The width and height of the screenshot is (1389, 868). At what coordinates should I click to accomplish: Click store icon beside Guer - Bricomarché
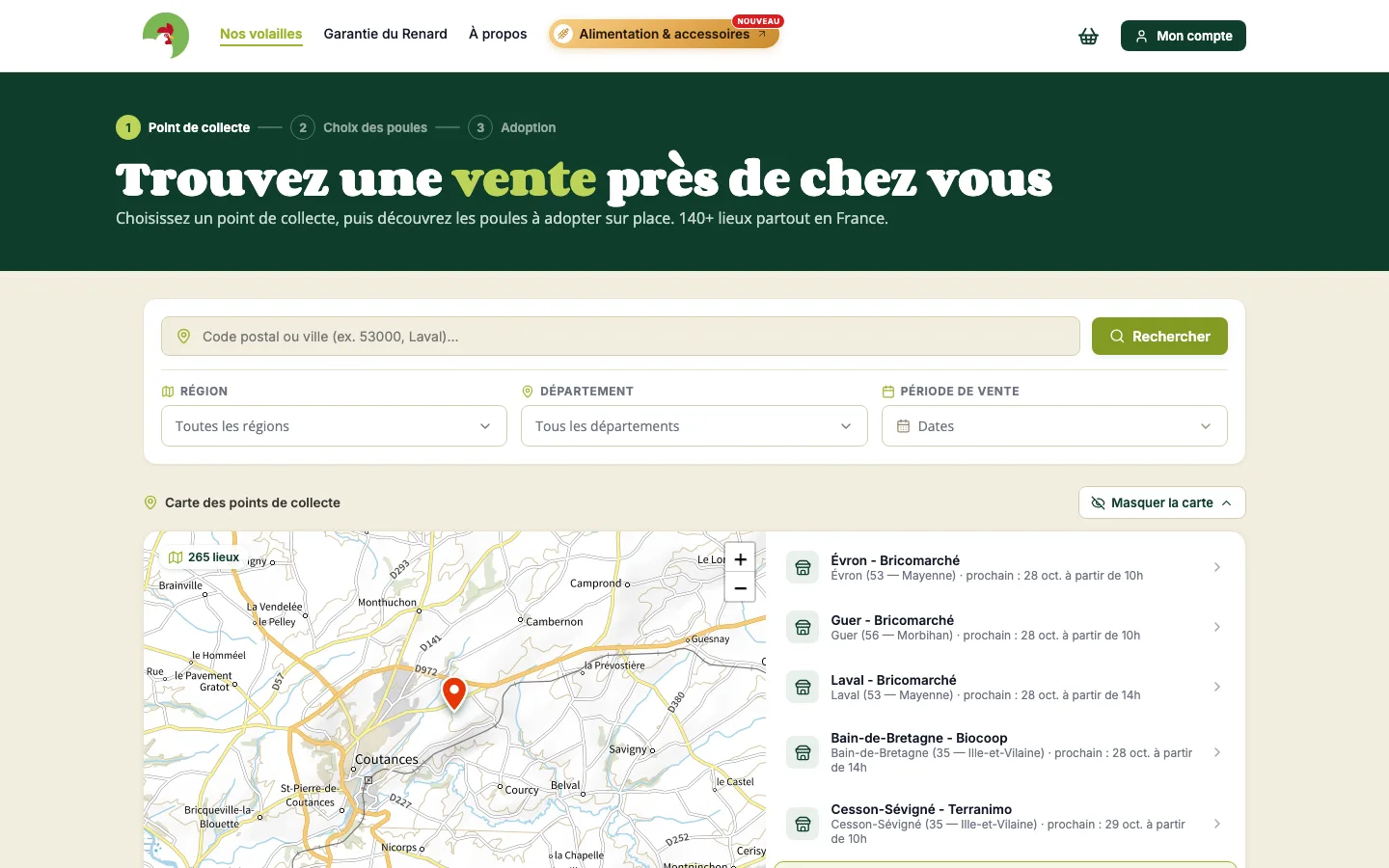[x=803, y=628]
